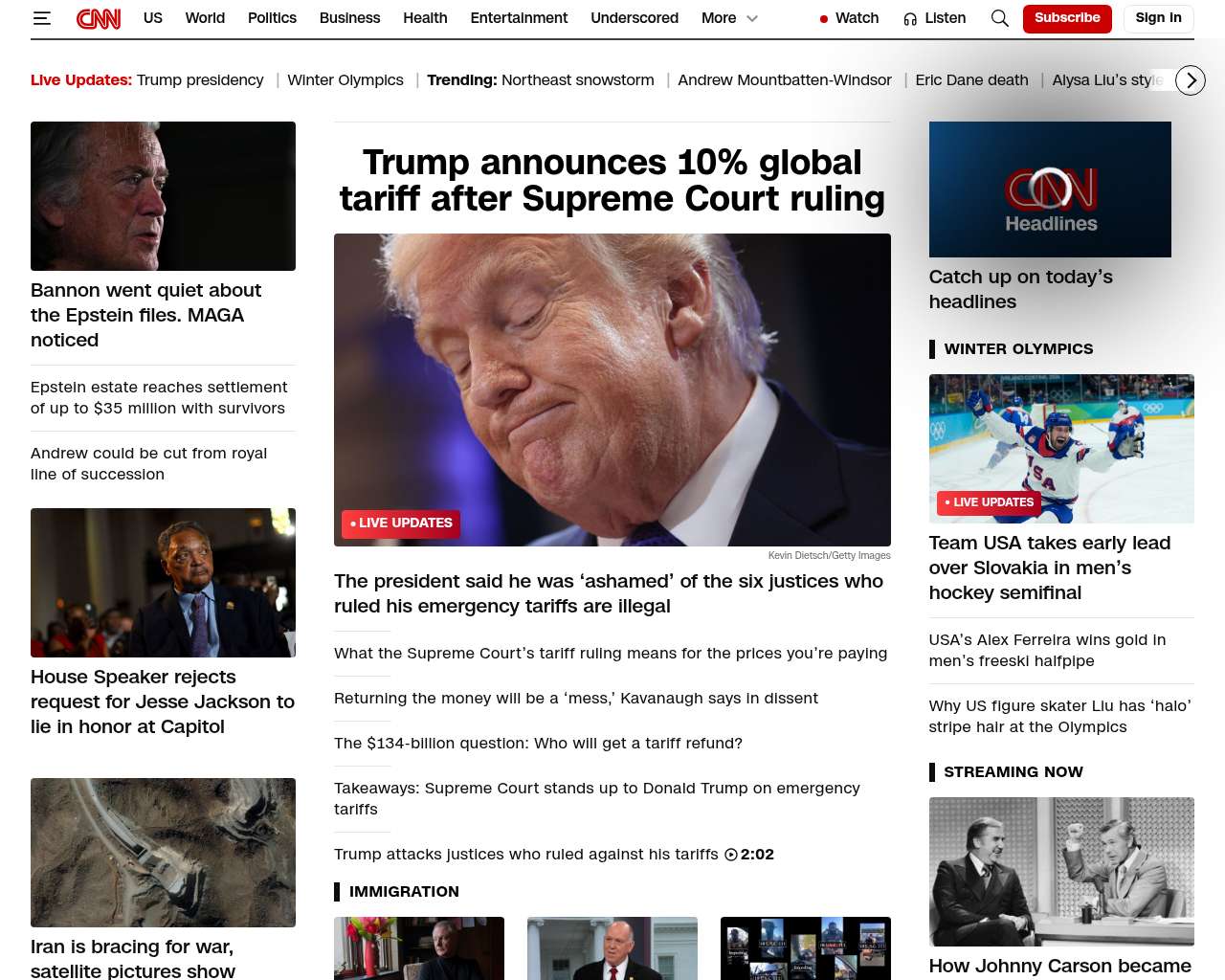Click the red Subscribe button
The height and width of the screenshot is (980, 1225).
tap(1067, 18)
